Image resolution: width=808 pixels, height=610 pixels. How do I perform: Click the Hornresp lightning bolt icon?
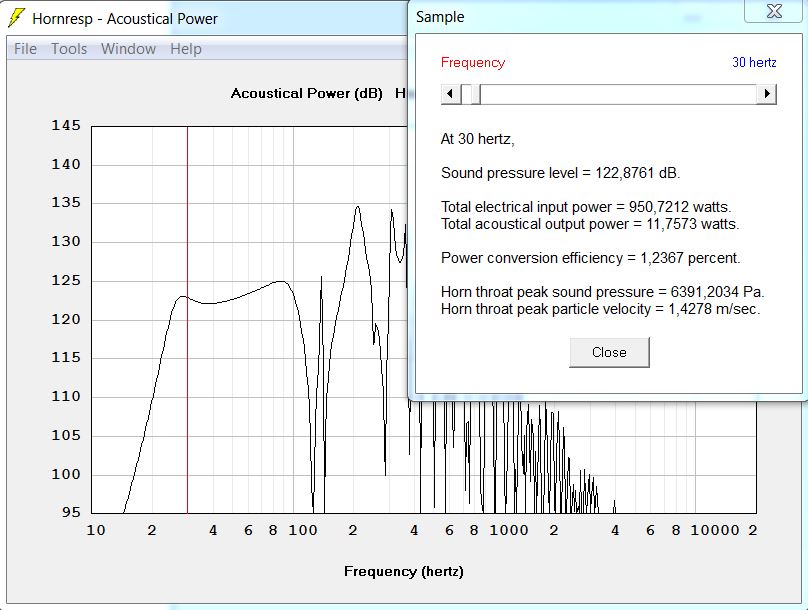[x=16, y=18]
